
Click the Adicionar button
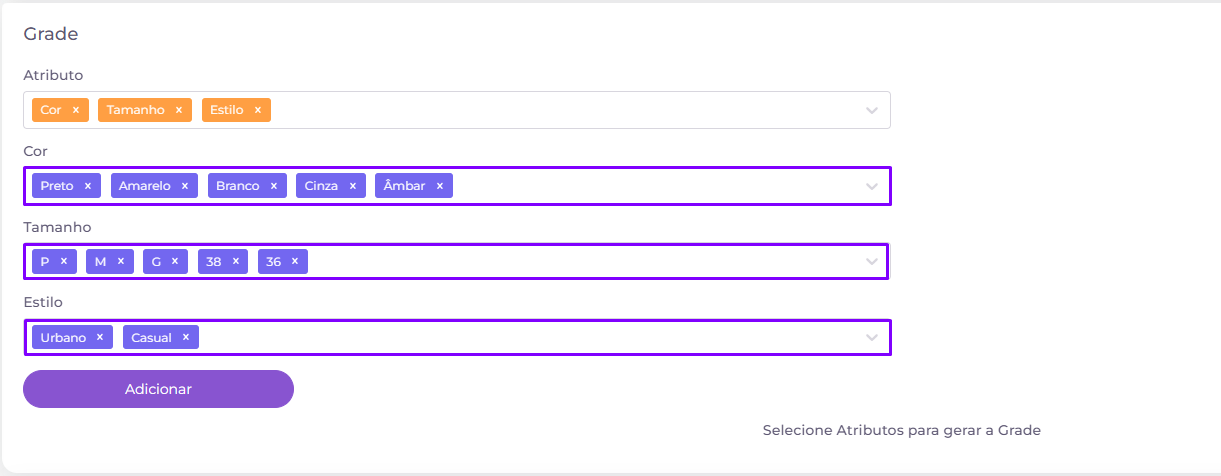[x=158, y=389]
